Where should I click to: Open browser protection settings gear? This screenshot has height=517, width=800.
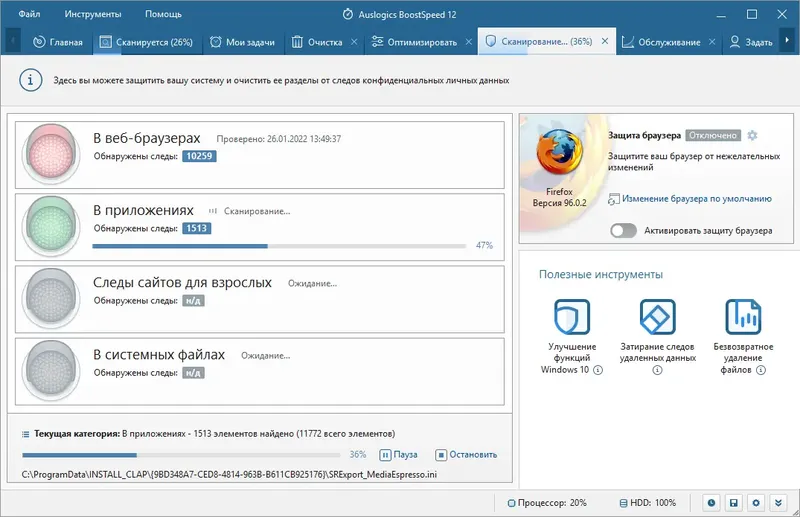(x=752, y=135)
